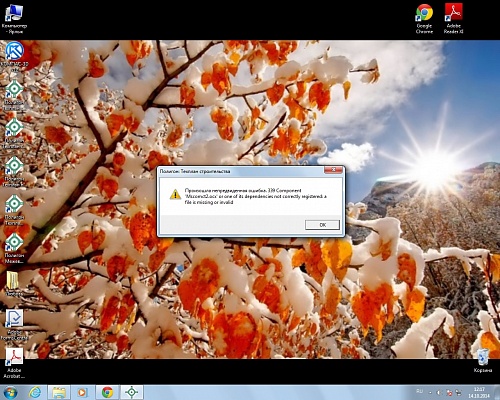
Task: Open Adobe Acrobat desktop shortcut
Action: 14,363
